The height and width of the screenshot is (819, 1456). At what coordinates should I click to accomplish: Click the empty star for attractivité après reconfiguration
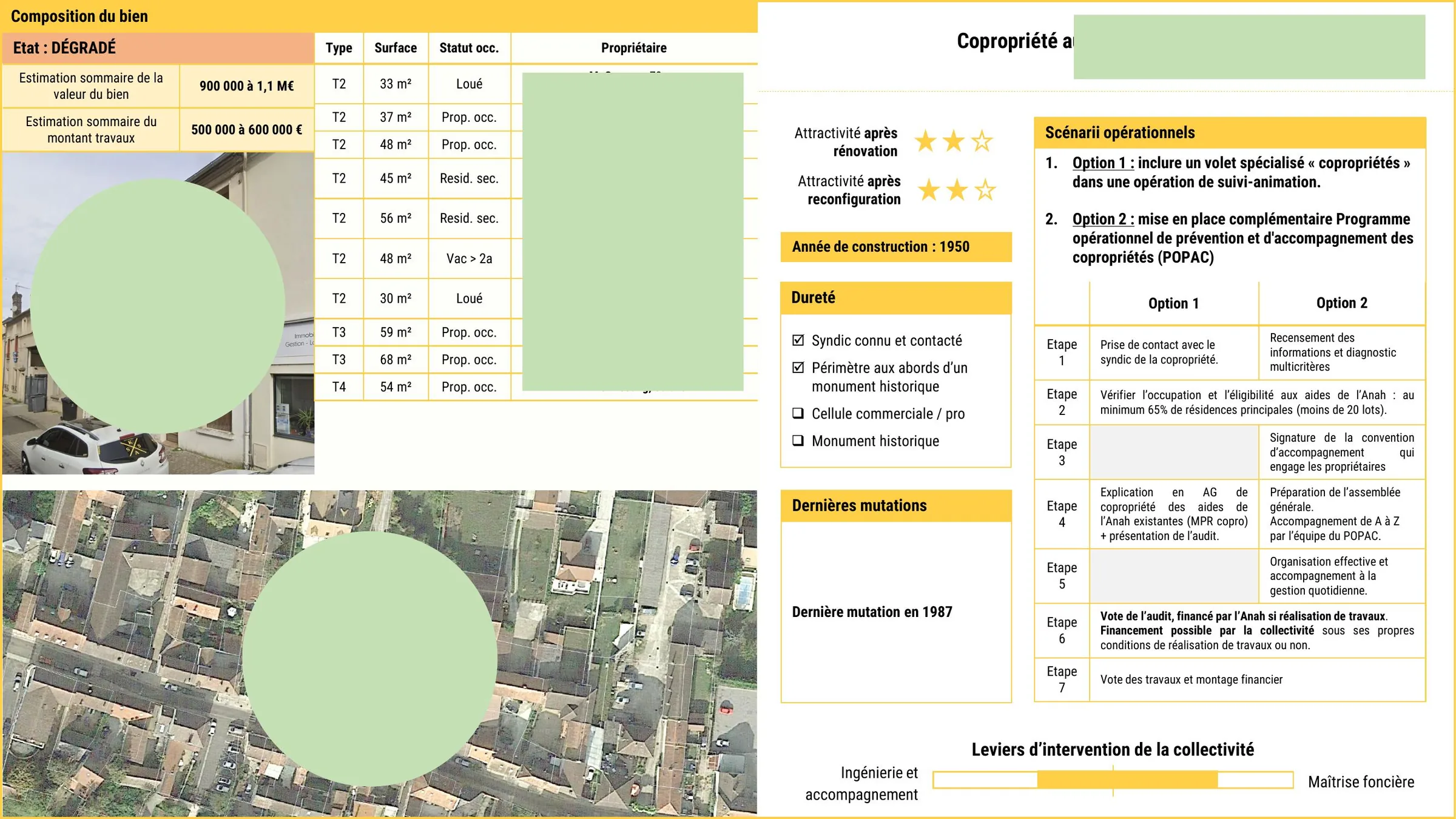click(985, 190)
